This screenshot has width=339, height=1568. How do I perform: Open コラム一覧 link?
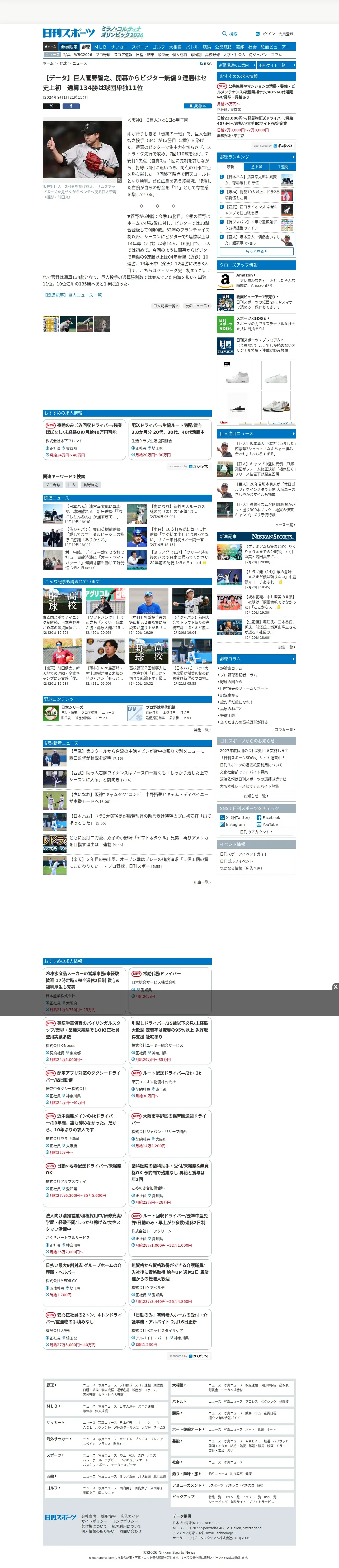click(285, 729)
